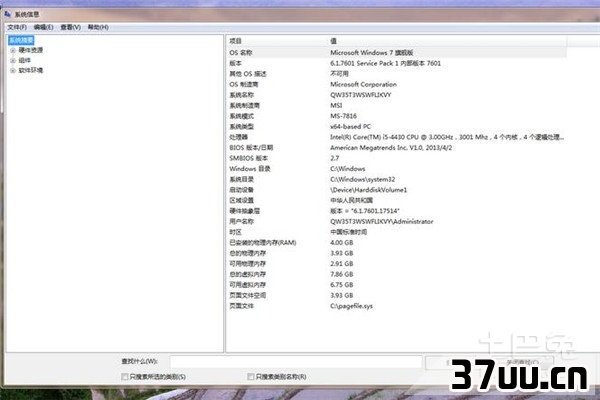Viewport: 600px width, 400px height.
Task: Select the OS 制造商 row label
Action: pos(244,84)
